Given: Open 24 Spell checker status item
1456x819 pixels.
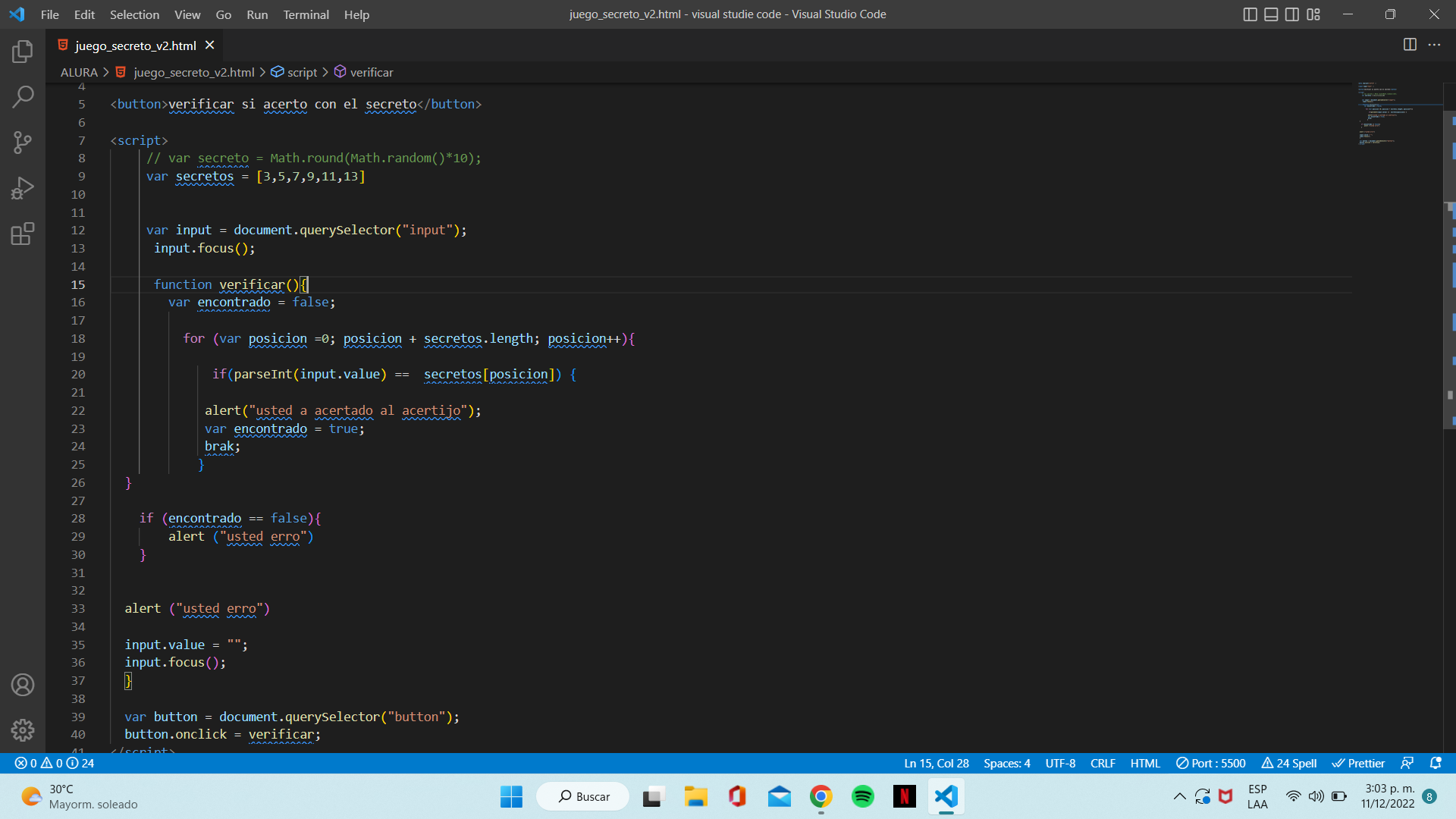Looking at the screenshot, I should tap(1289, 763).
